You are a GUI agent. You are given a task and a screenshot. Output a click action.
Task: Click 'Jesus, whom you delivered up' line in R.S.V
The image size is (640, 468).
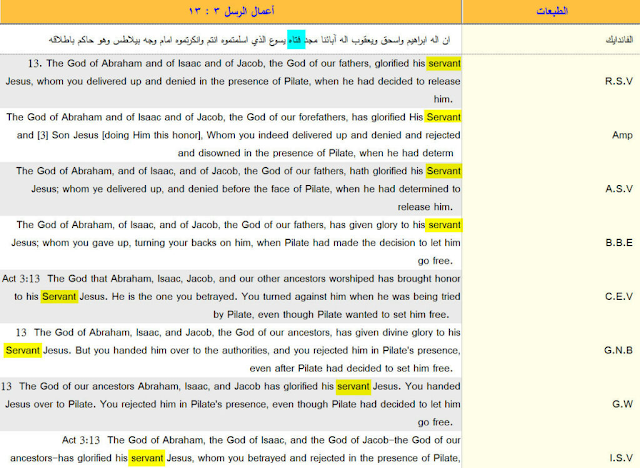click(x=233, y=81)
